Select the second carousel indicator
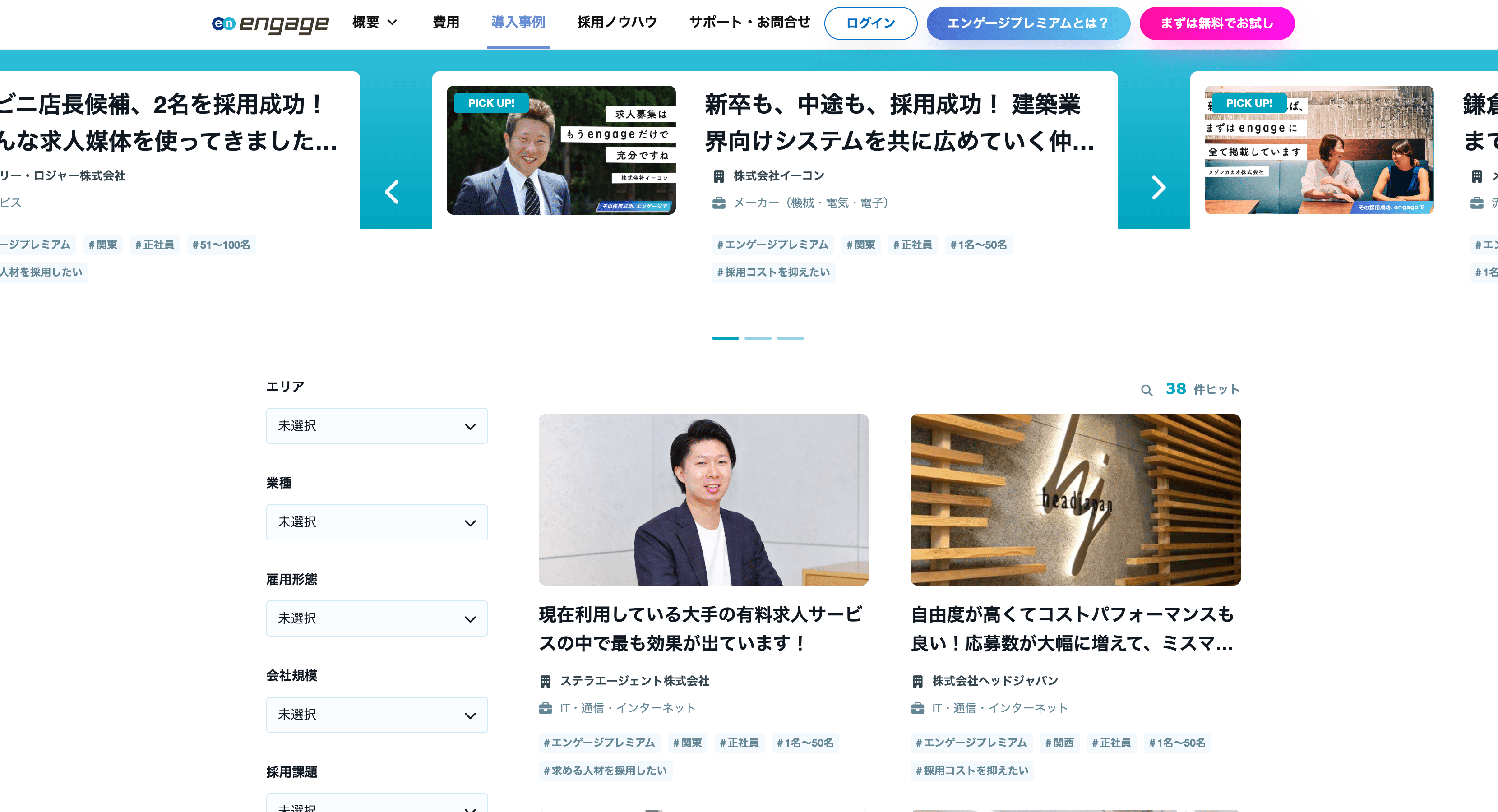Viewport: 1498px width, 812px height. point(758,338)
